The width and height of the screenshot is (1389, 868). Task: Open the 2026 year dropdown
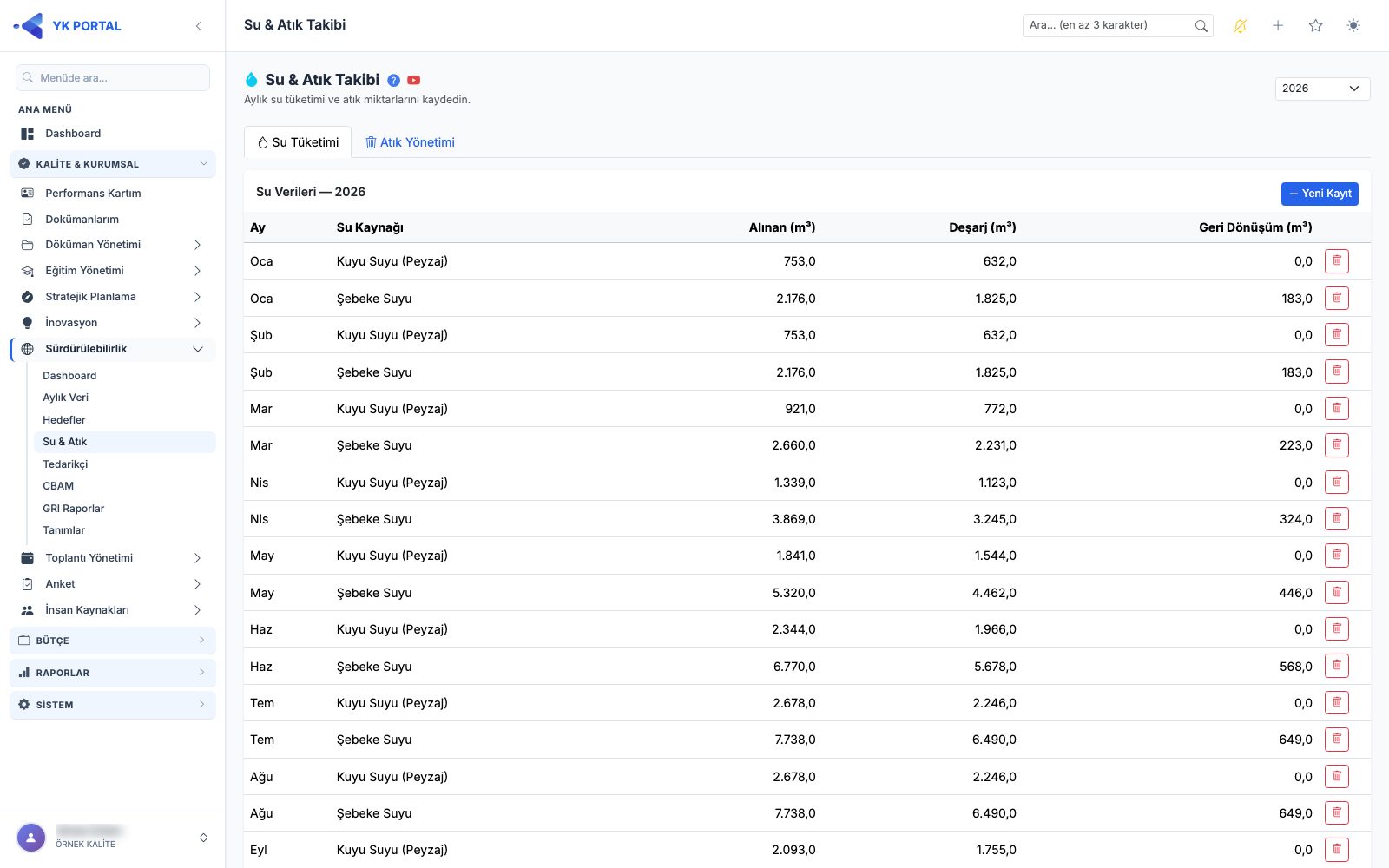1322,89
